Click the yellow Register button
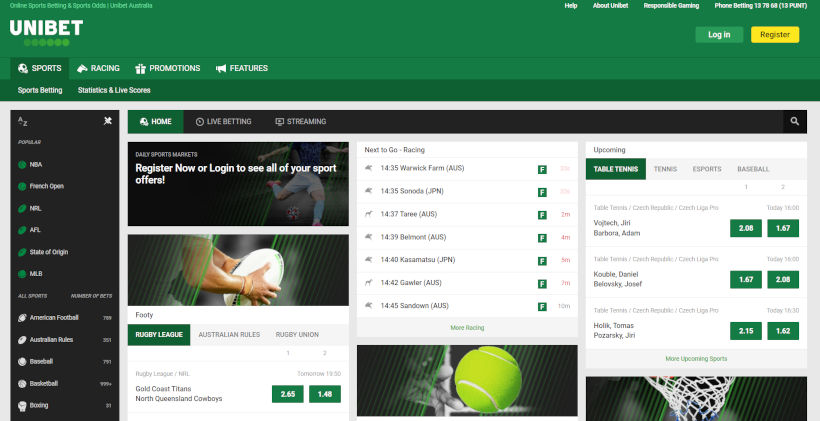The image size is (820, 421). [x=775, y=35]
